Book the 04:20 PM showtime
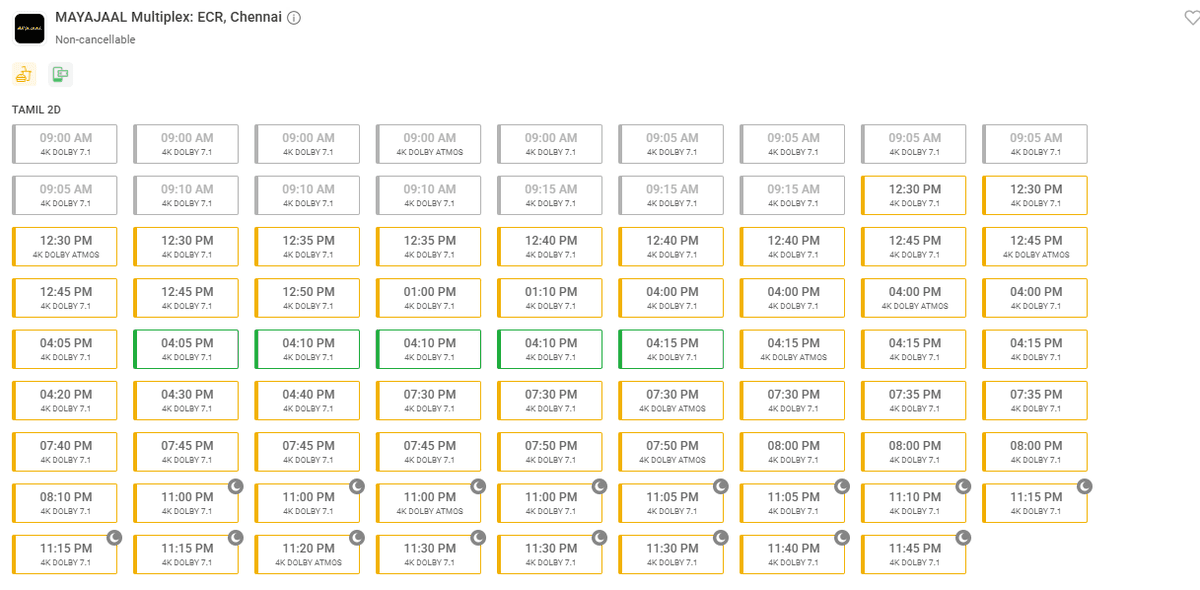 point(65,401)
